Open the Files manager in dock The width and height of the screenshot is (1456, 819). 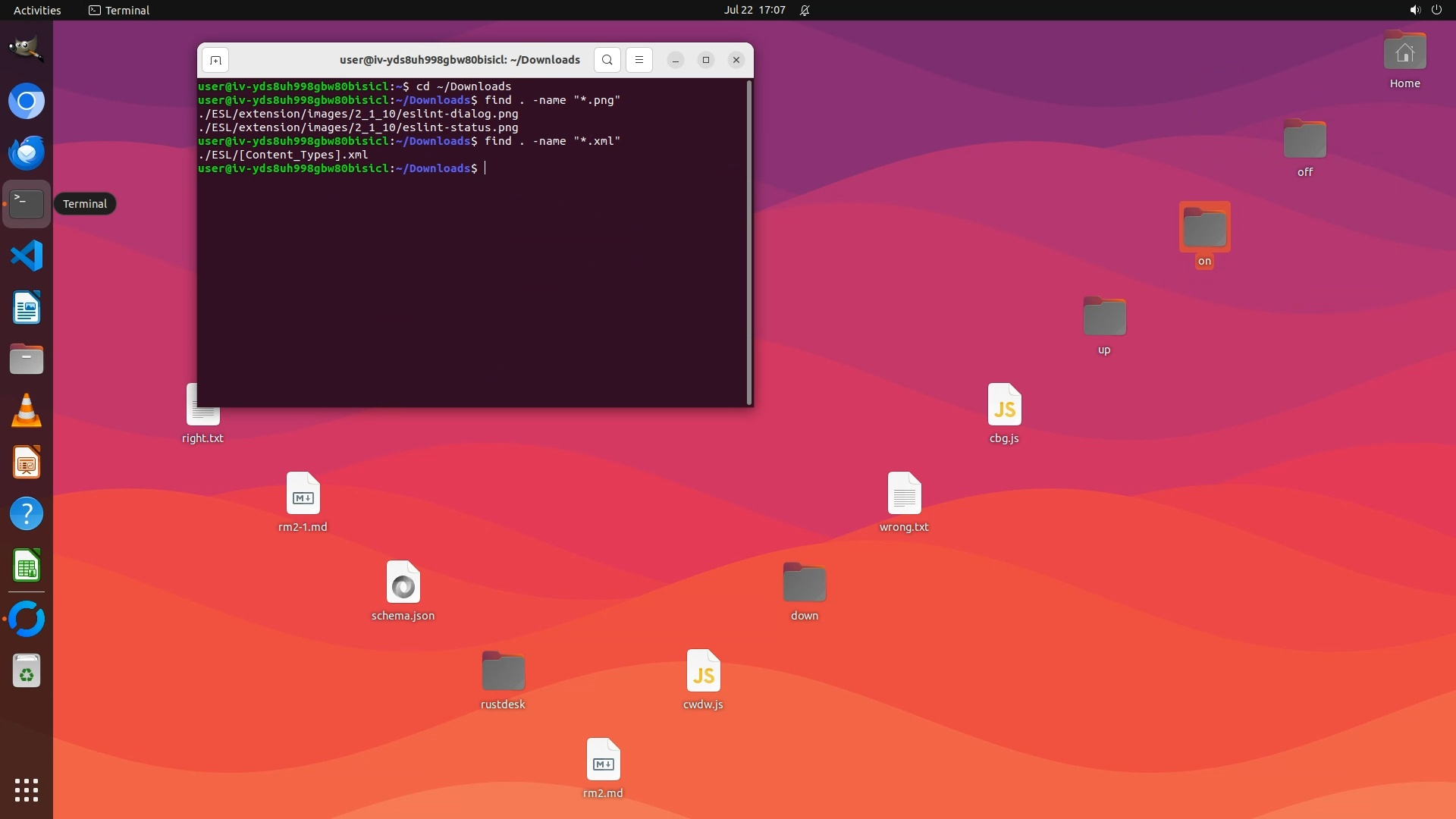pos(27,359)
